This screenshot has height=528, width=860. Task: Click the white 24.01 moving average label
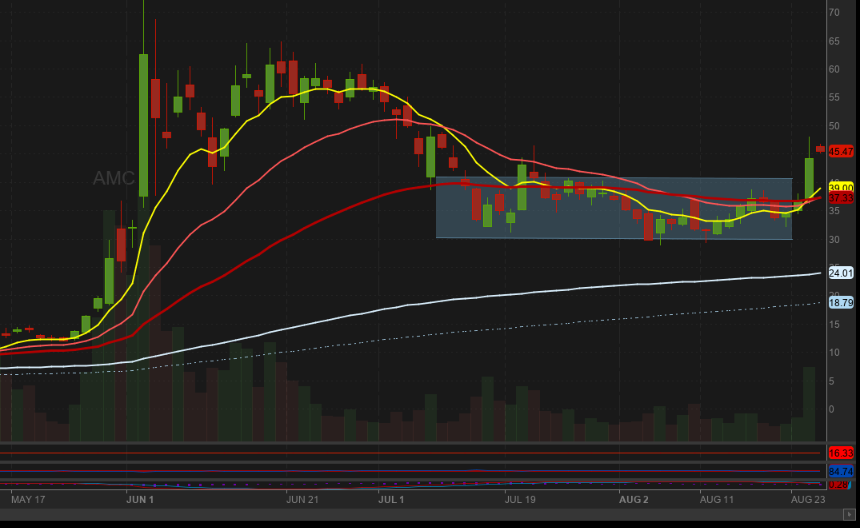click(840, 273)
